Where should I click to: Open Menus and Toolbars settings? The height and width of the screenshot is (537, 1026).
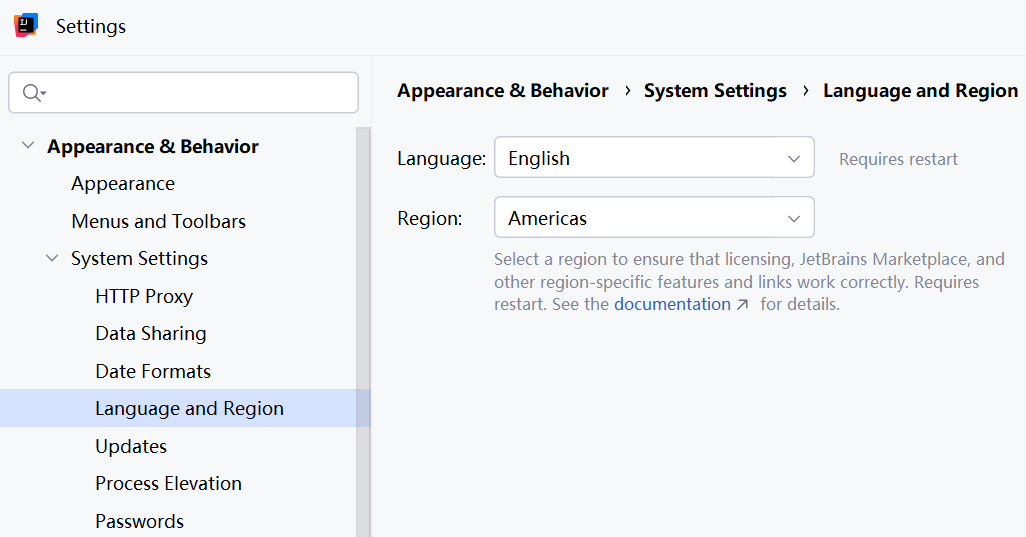tap(158, 222)
